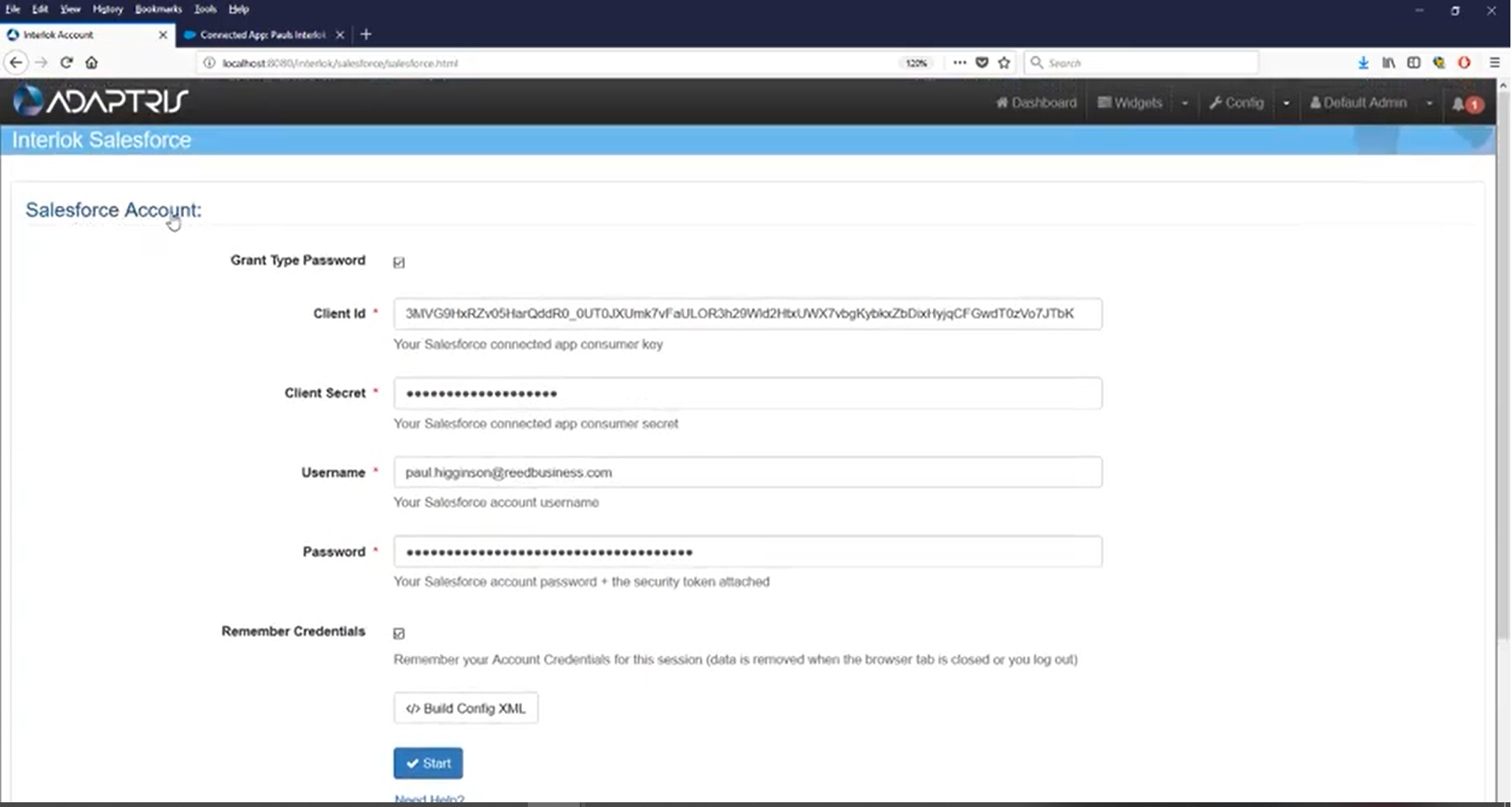Open the Bookmarks menu
This screenshot has width=1512, height=807.
[x=158, y=9]
